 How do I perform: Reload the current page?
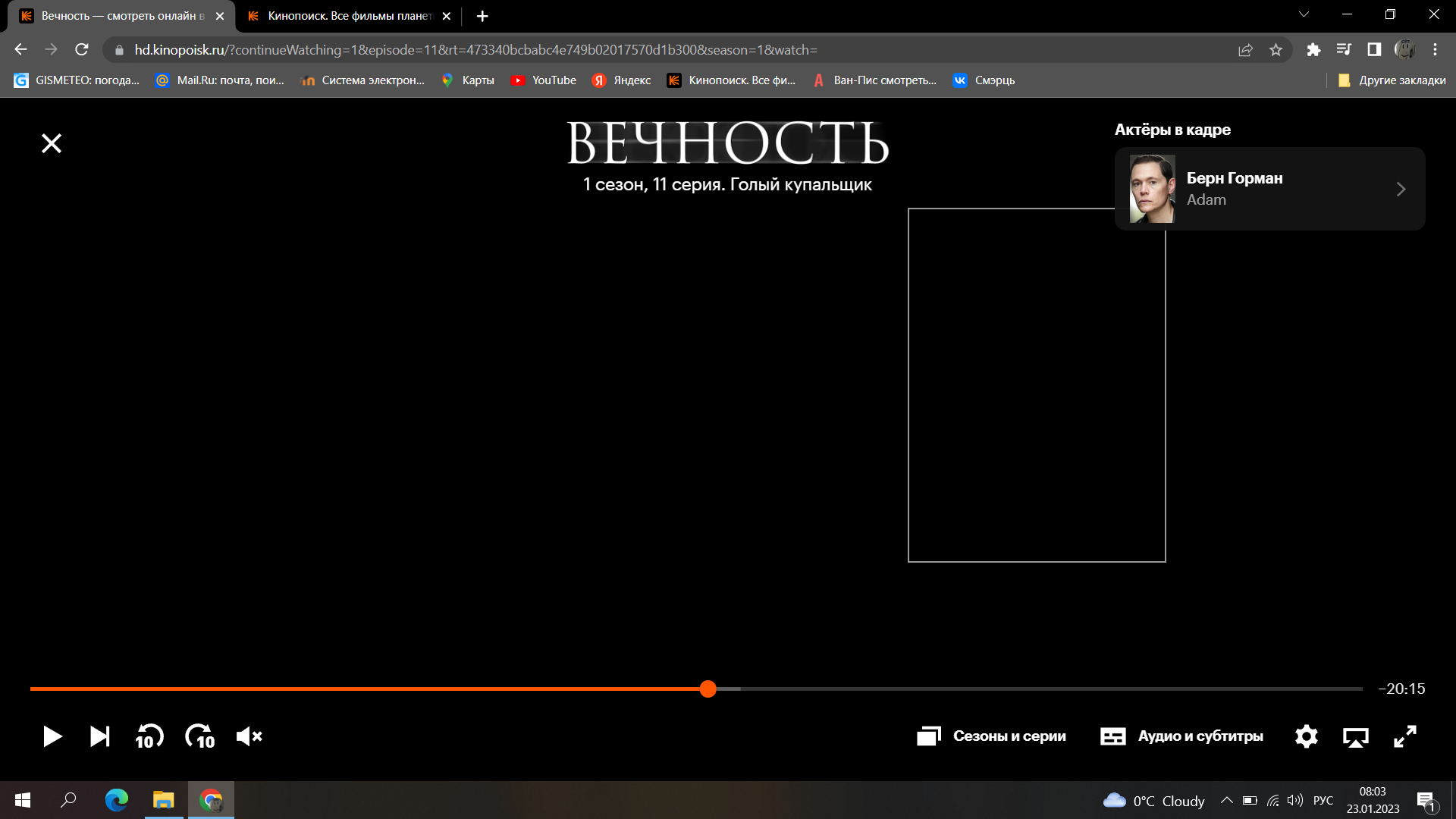click(x=82, y=49)
